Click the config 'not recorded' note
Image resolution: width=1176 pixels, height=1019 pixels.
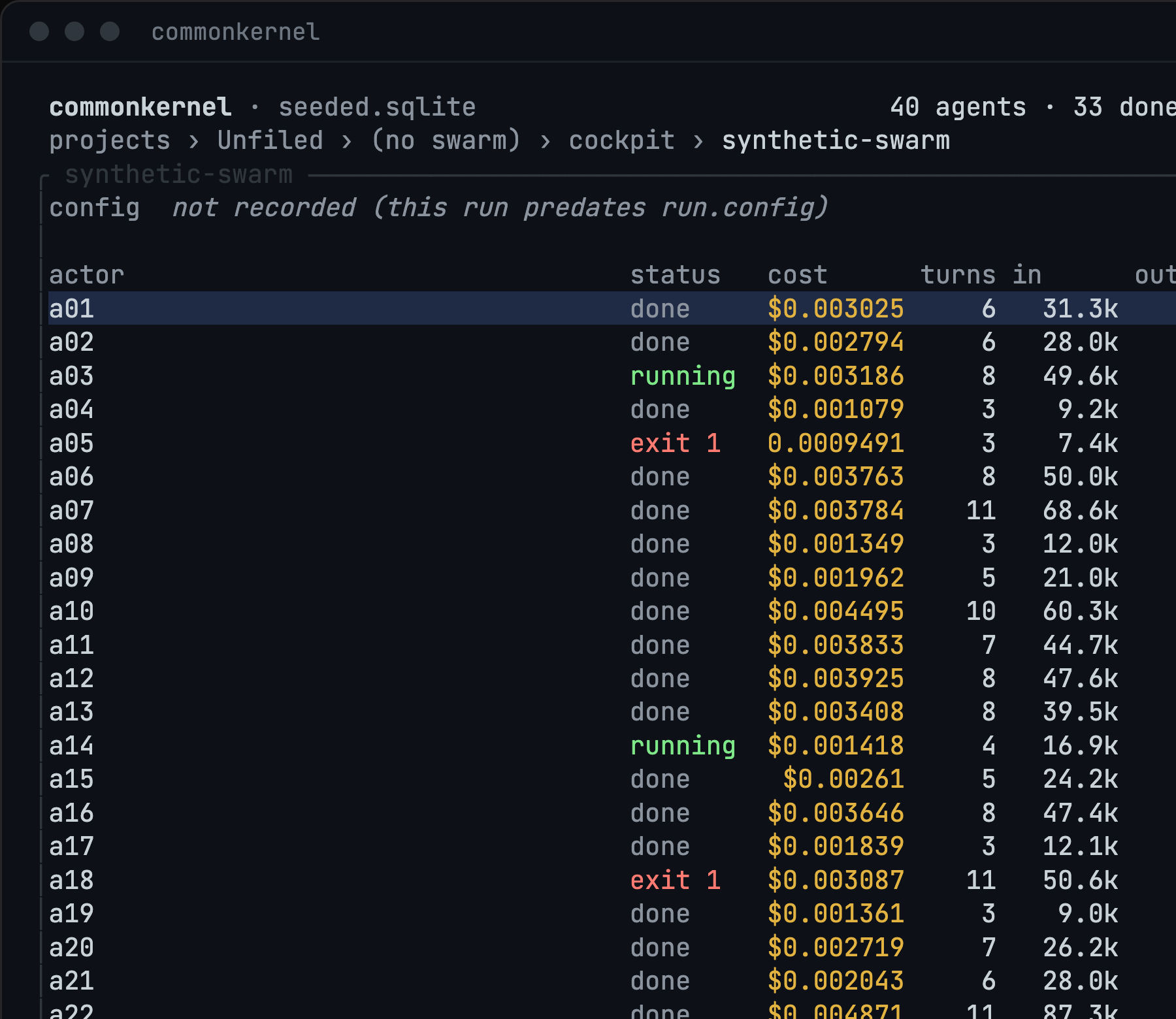[500, 208]
